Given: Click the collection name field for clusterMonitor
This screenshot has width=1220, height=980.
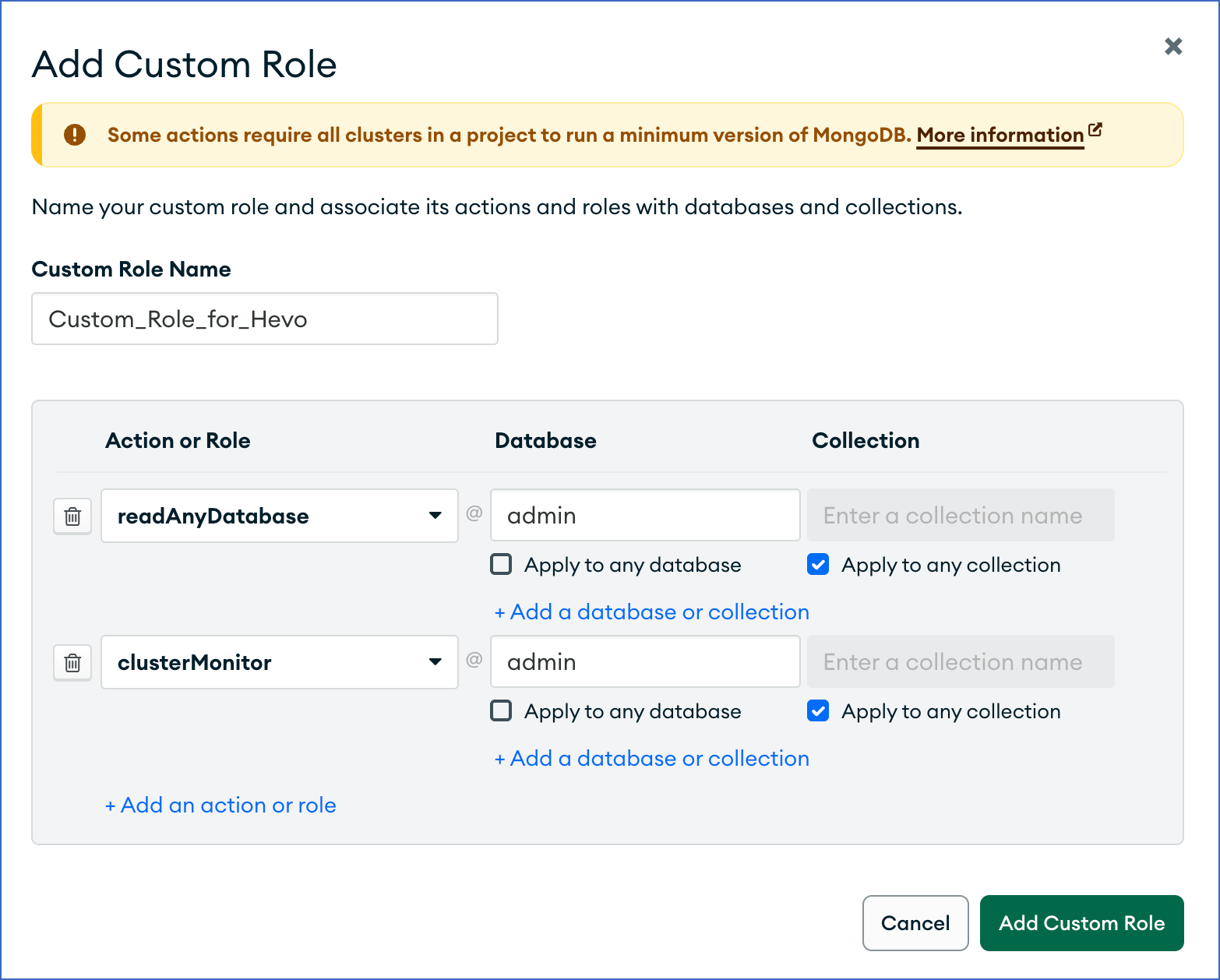Looking at the screenshot, I should (x=961, y=661).
